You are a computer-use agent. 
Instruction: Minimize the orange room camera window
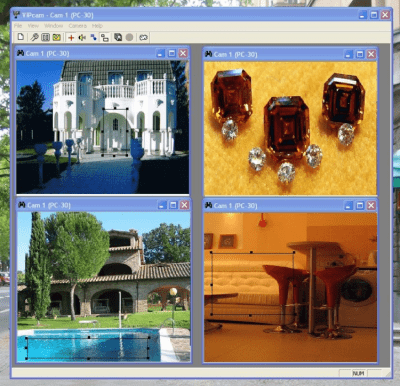point(348,205)
